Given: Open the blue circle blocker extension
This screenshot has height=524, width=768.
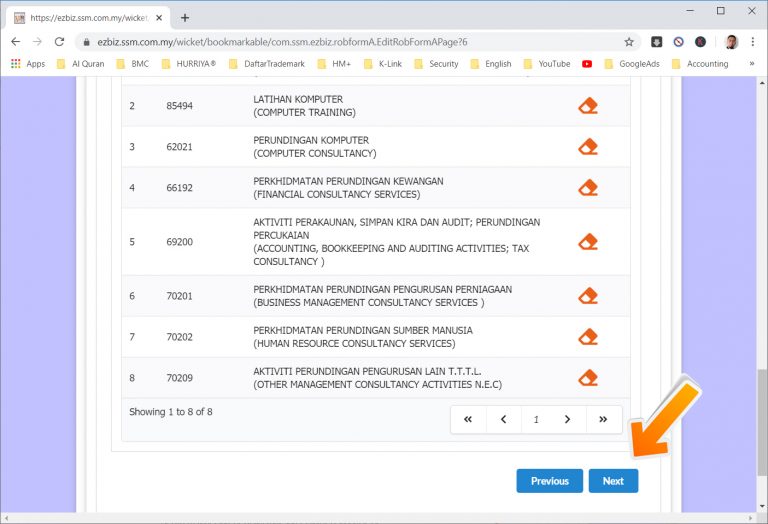Looking at the screenshot, I should (678, 42).
